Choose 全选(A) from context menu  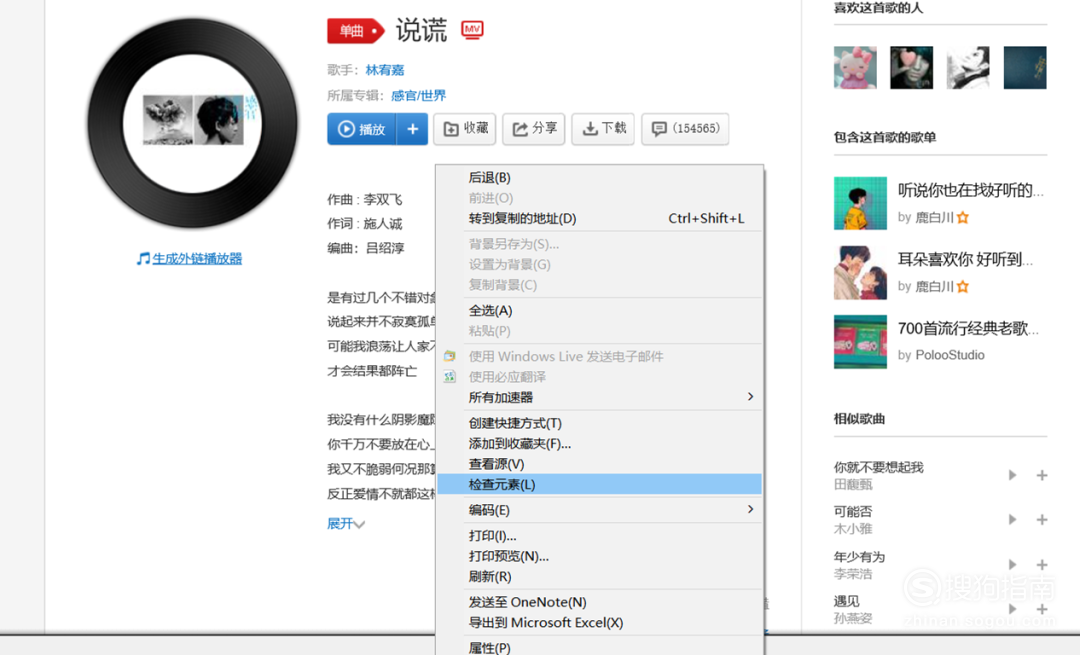pyautogui.click(x=599, y=311)
